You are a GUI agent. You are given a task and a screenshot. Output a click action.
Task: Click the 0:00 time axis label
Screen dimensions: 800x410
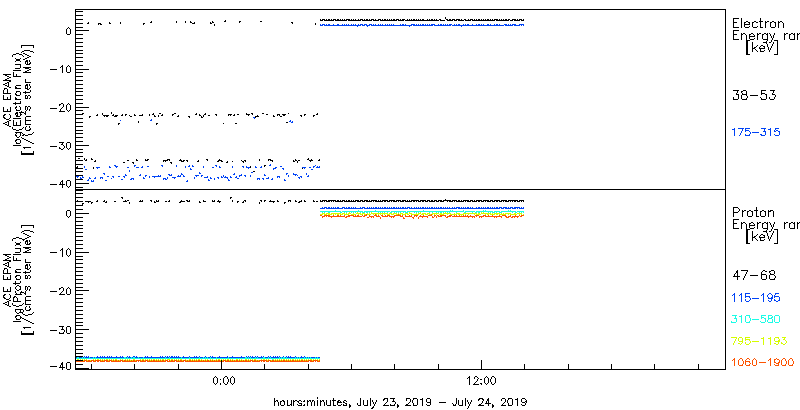tap(222, 381)
